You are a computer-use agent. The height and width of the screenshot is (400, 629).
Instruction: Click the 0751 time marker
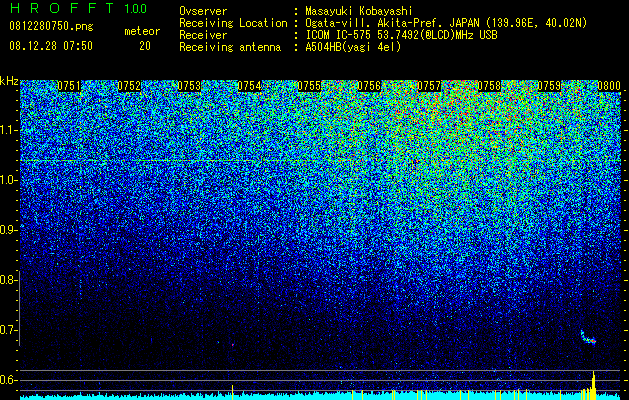pyautogui.click(x=69, y=86)
